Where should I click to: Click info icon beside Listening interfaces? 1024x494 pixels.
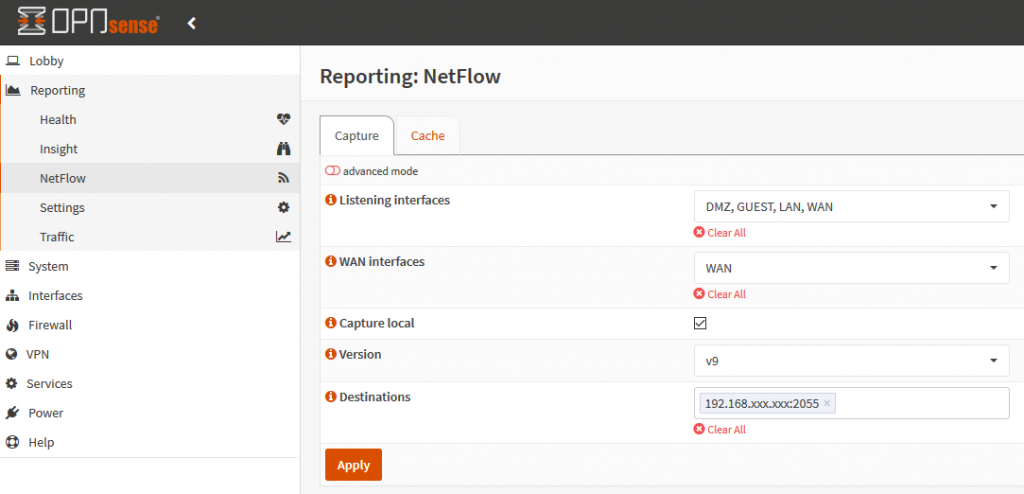pos(330,200)
